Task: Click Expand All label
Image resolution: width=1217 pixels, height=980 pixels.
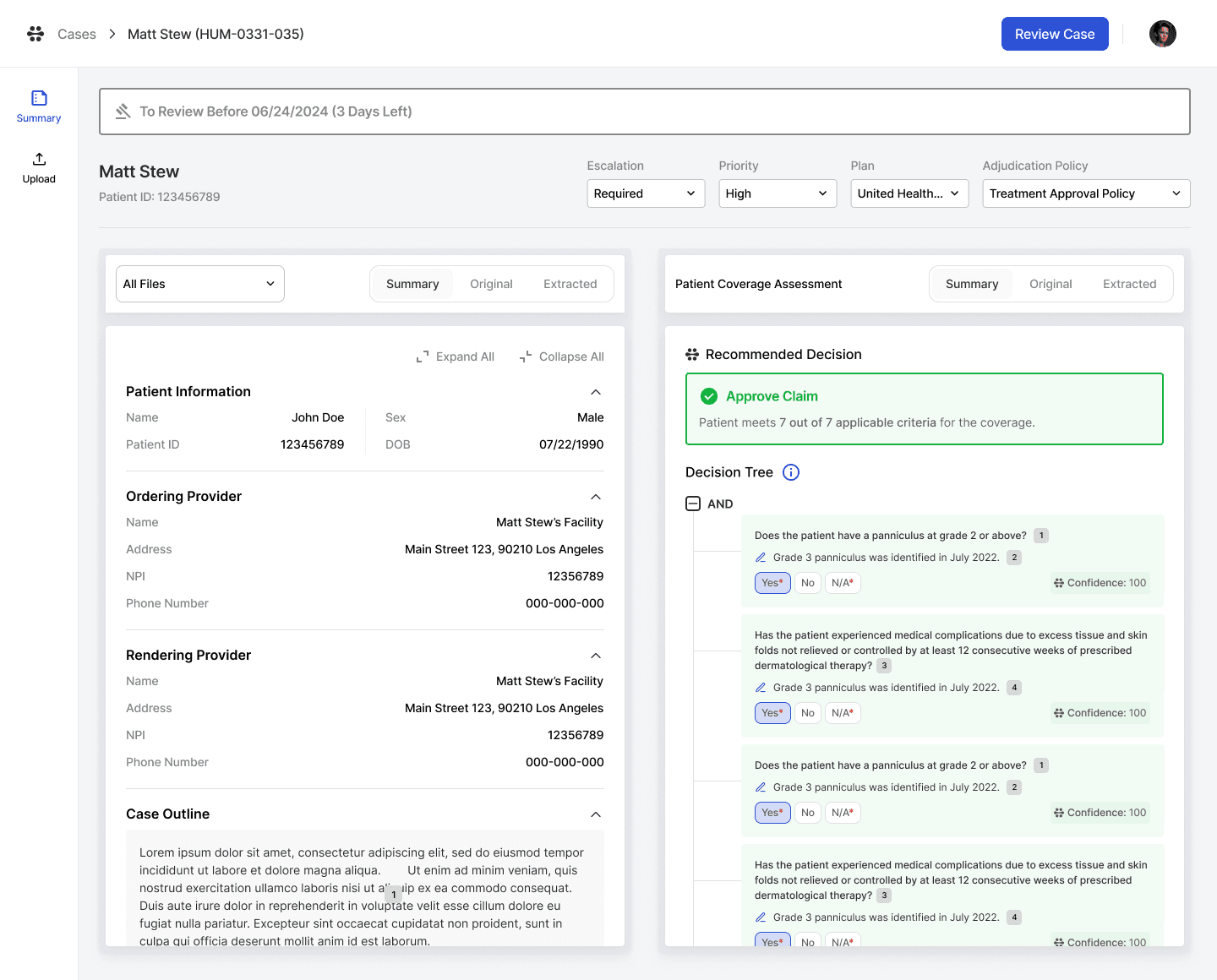Action: [x=465, y=357]
